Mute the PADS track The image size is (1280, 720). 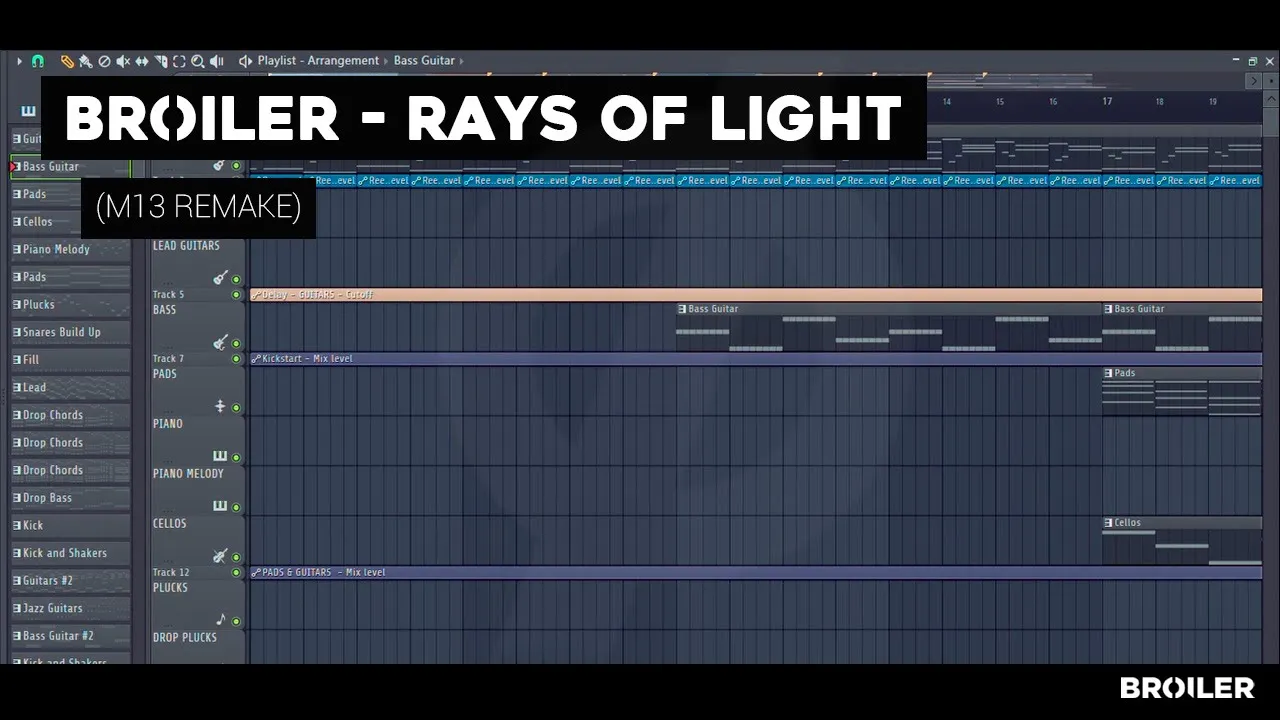coord(236,408)
